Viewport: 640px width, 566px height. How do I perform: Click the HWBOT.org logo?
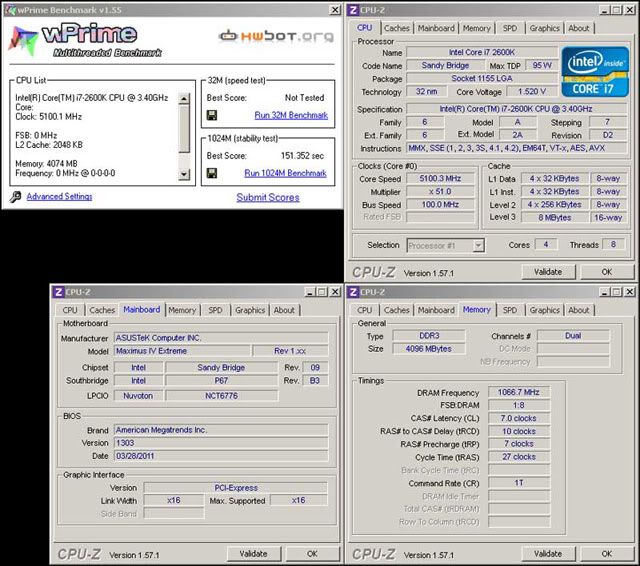276,36
